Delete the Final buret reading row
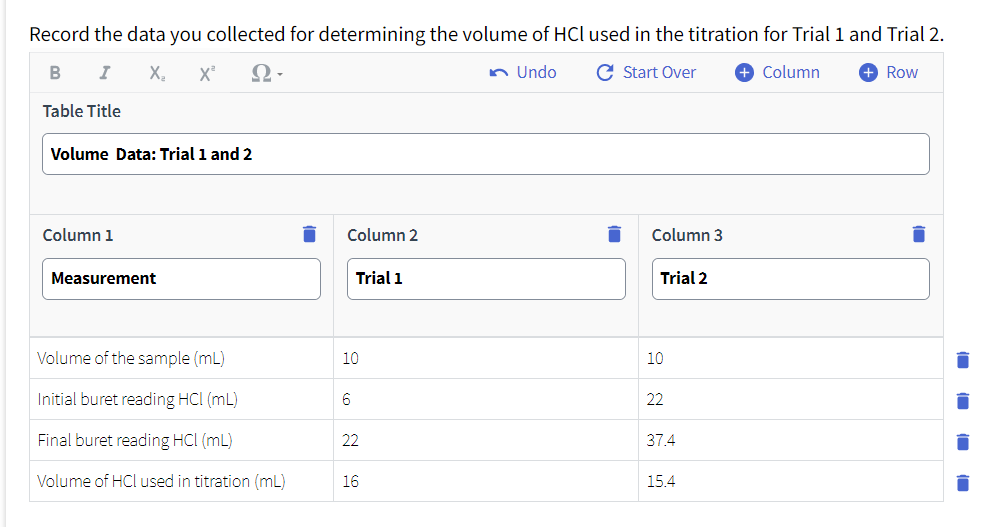Viewport: 991px width, 527px height. point(963,442)
